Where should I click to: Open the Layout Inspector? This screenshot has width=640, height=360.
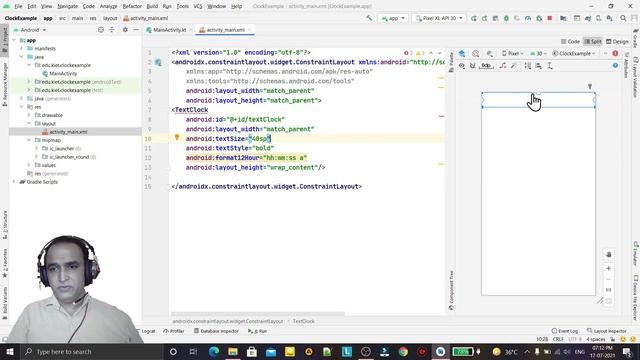[607, 331]
